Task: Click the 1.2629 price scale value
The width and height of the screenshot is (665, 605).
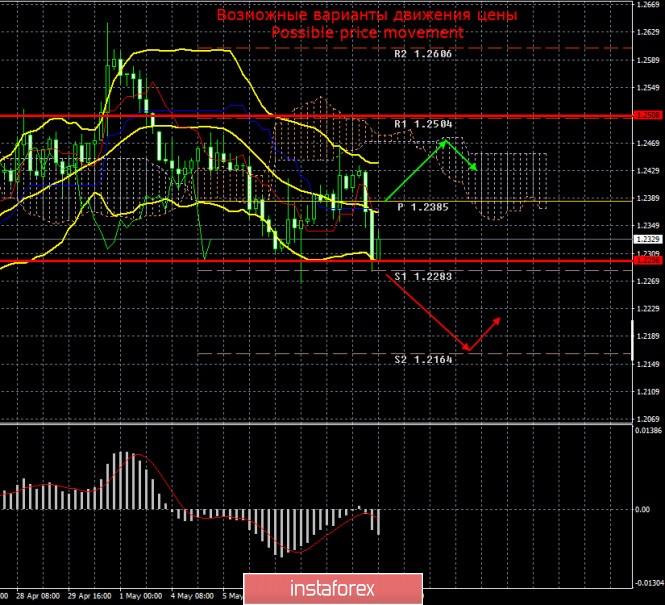Action: [648, 33]
